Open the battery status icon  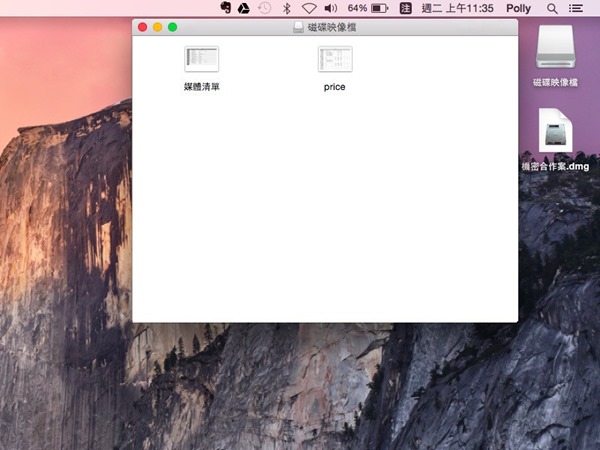tap(380, 8)
